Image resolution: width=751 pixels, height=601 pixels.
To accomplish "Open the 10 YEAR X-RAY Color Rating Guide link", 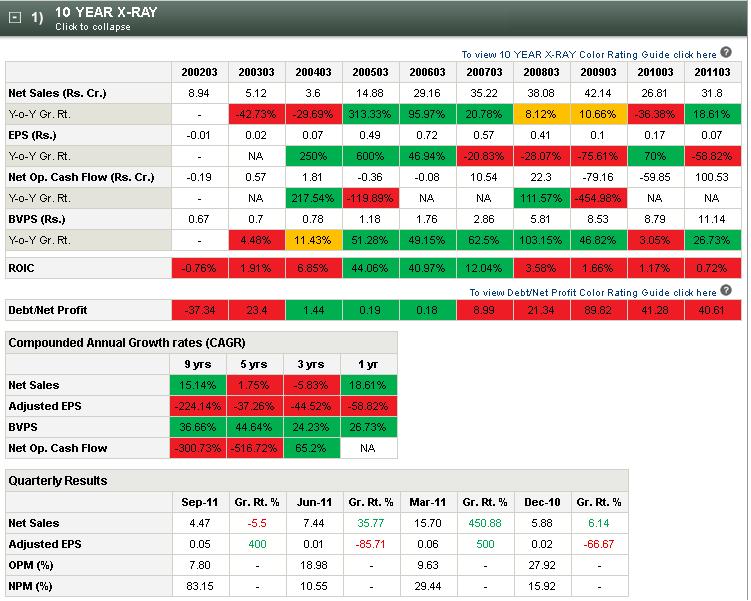I will click(x=589, y=54).
